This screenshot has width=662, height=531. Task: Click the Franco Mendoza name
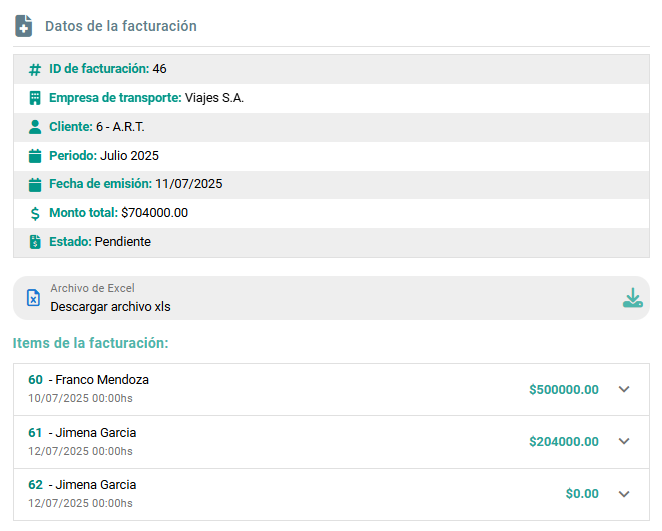pos(102,380)
